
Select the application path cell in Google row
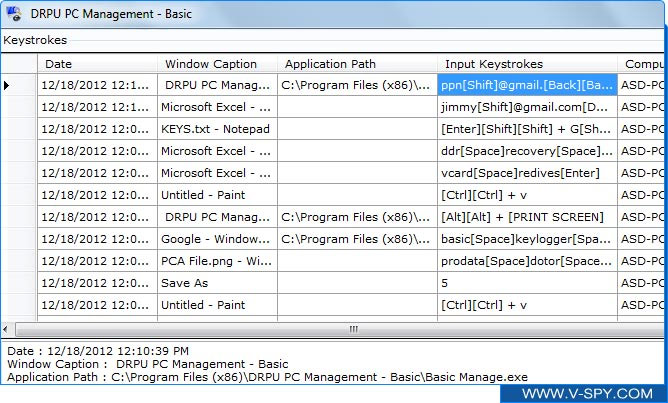pos(357,239)
